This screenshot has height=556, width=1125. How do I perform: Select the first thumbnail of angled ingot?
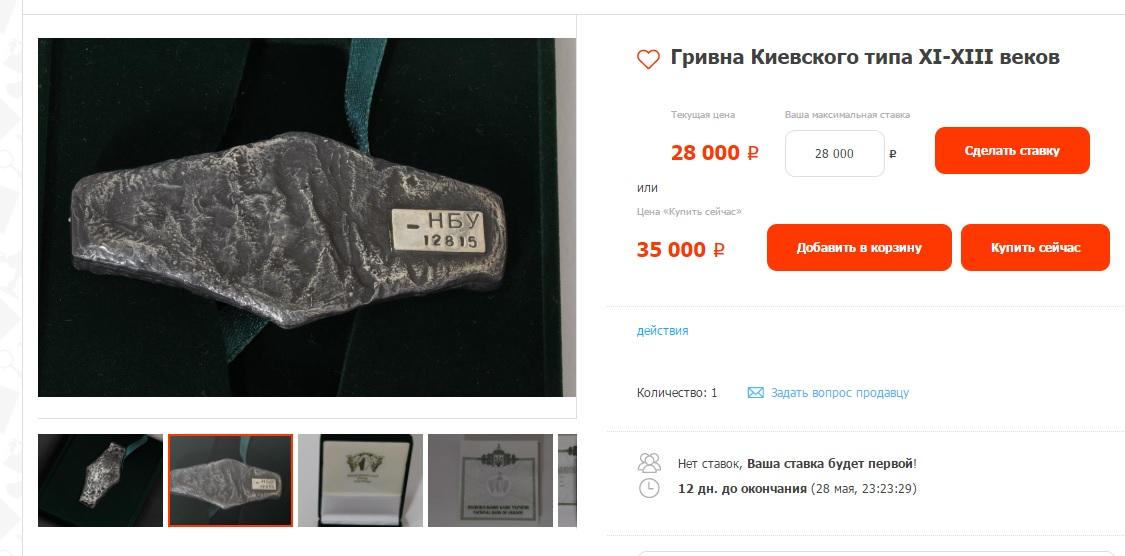coord(100,480)
